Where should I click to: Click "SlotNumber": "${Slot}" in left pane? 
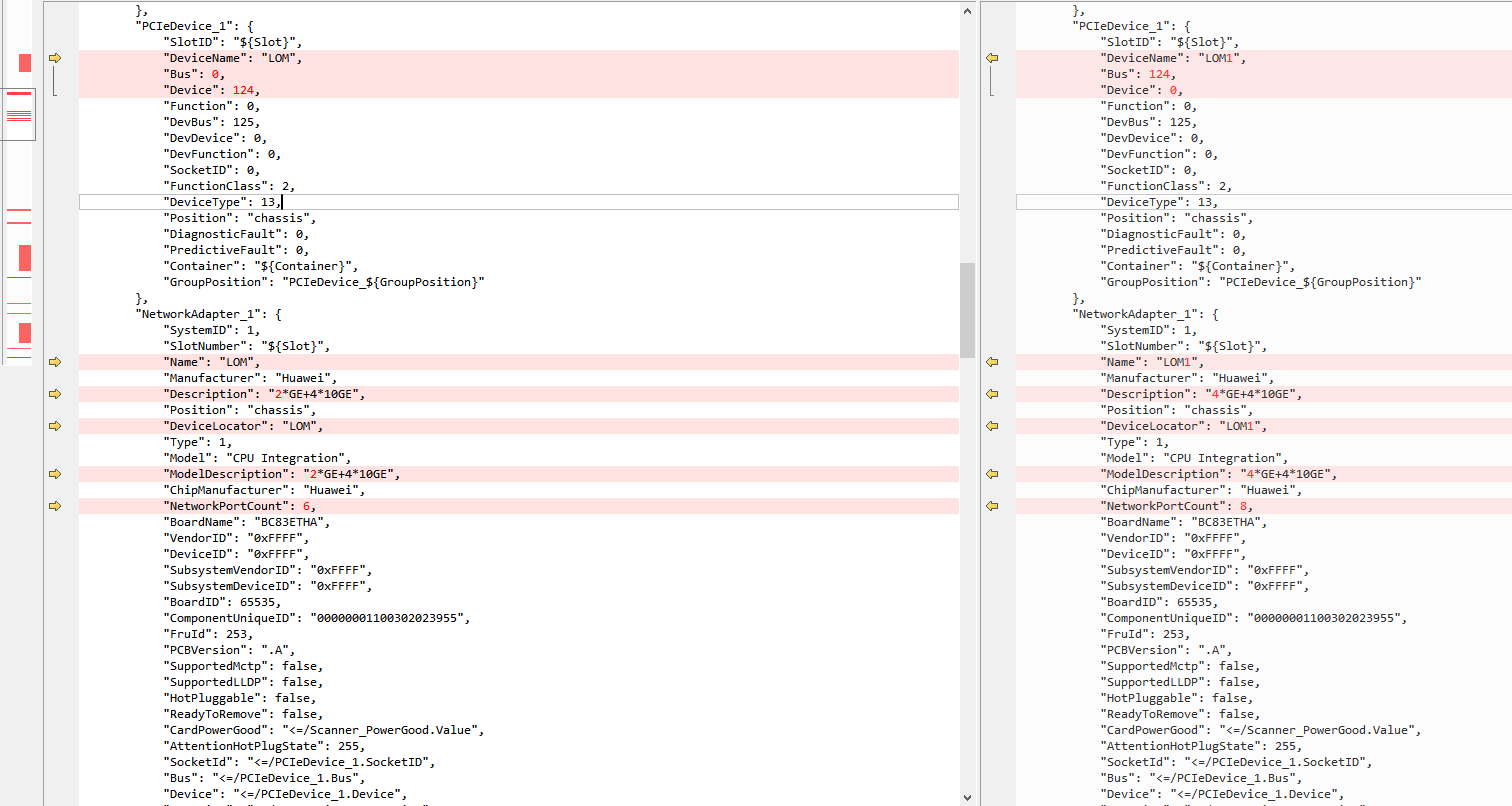(x=247, y=346)
